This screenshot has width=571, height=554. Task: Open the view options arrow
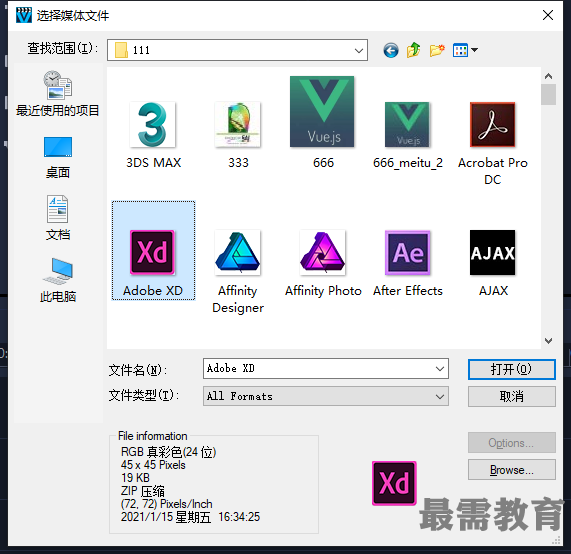point(474,50)
